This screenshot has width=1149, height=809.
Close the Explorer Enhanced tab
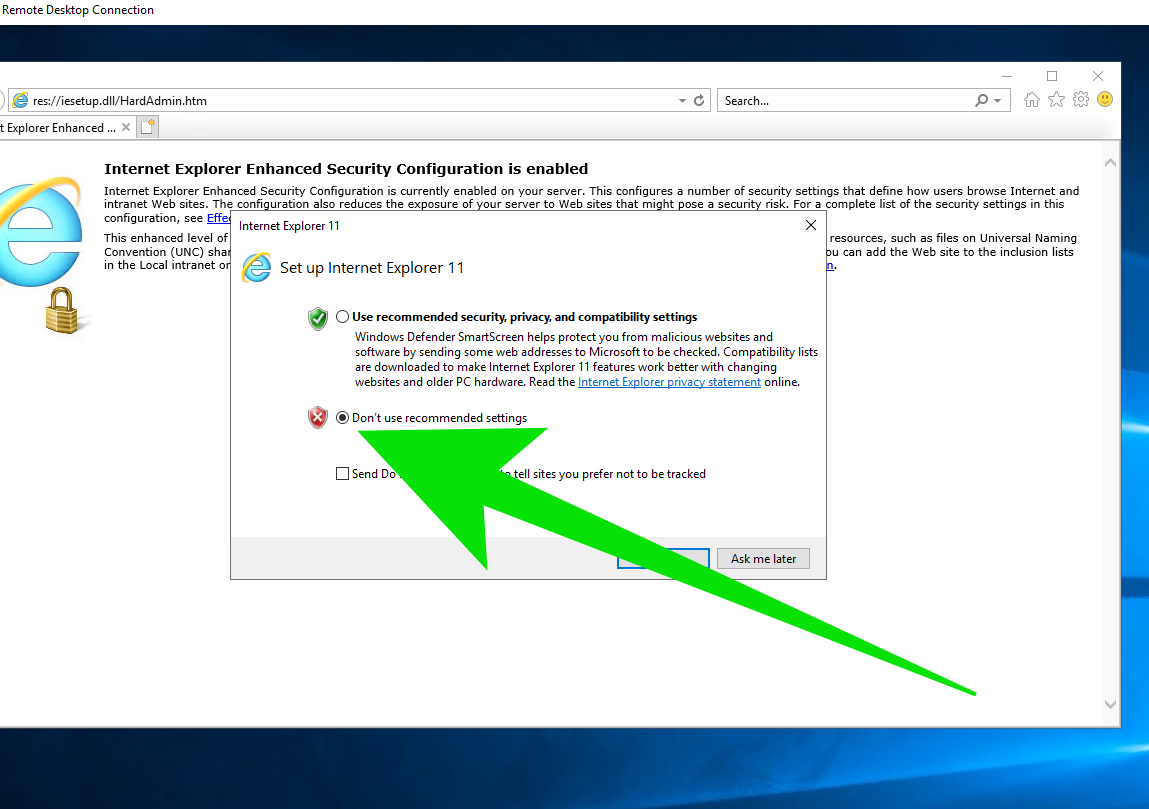(x=126, y=128)
